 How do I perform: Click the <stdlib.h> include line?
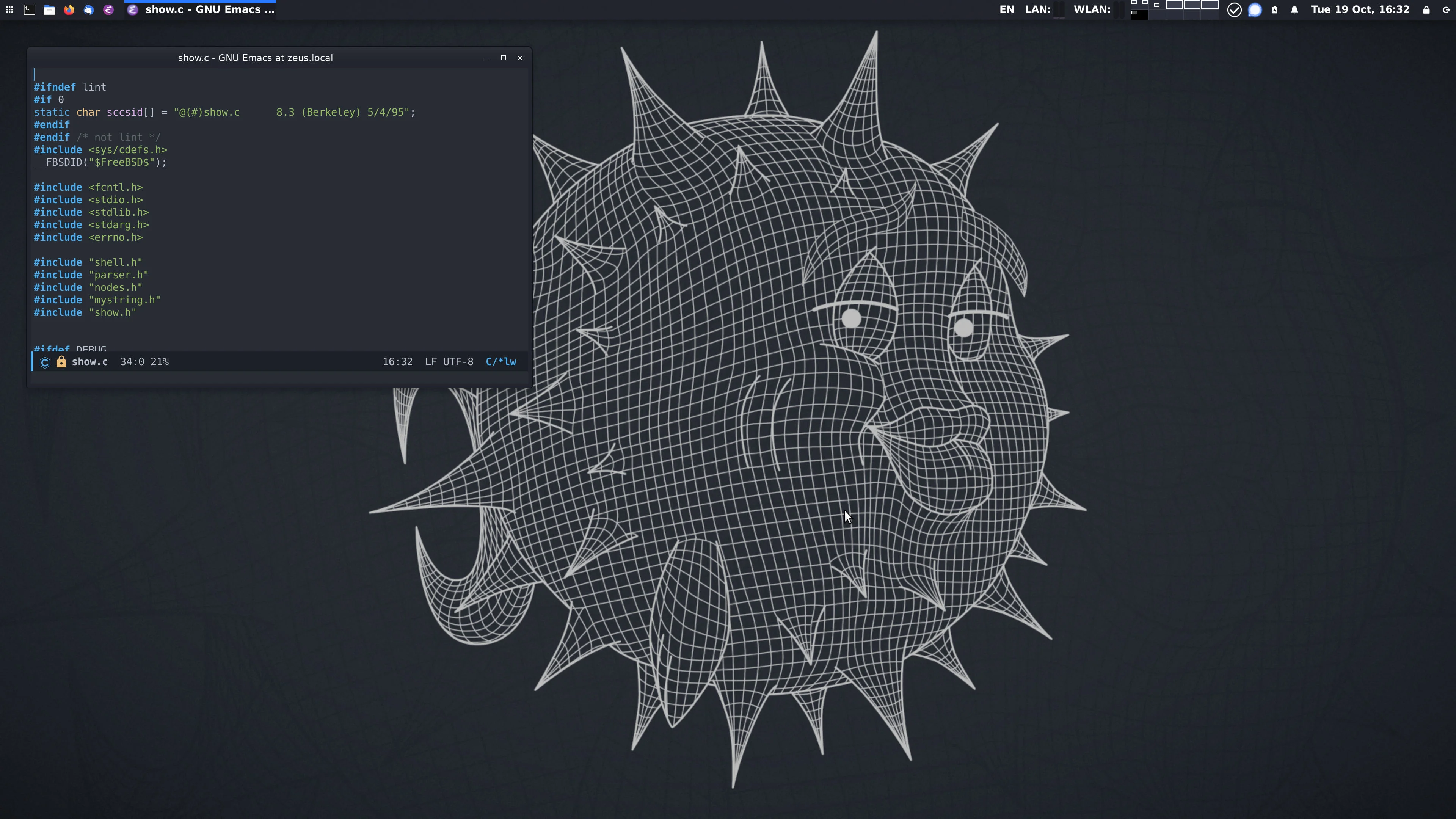(91, 212)
